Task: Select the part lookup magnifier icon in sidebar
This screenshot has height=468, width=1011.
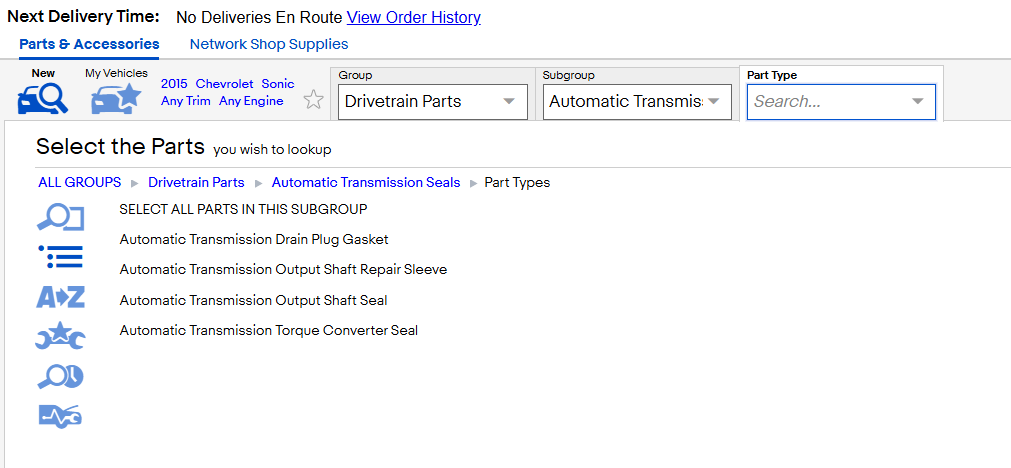Action: (x=61, y=219)
